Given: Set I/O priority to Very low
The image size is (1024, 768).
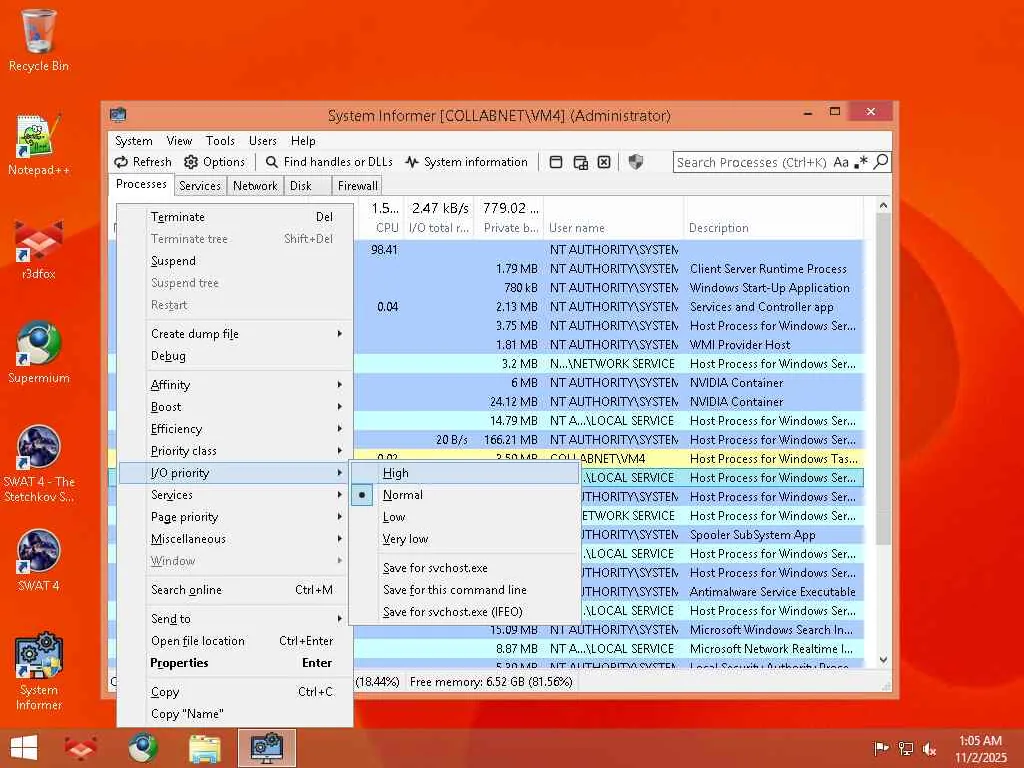Looking at the screenshot, I should click(x=464, y=539).
